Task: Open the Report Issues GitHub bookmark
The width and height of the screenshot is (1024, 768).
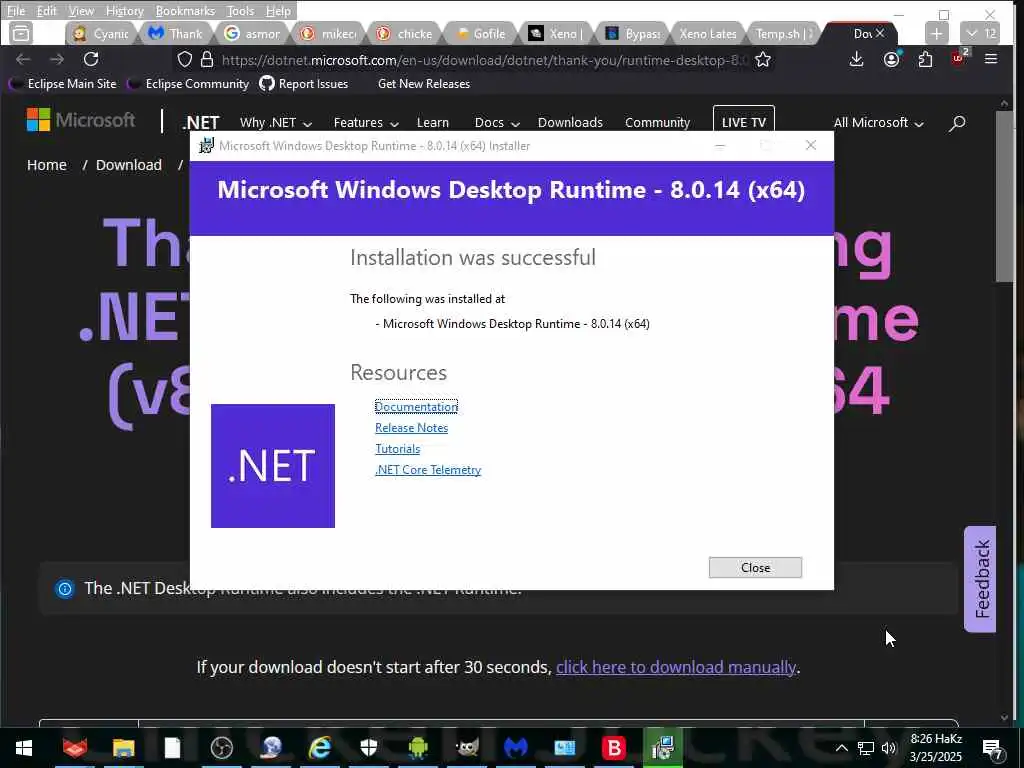Action: tap(304, 84)
